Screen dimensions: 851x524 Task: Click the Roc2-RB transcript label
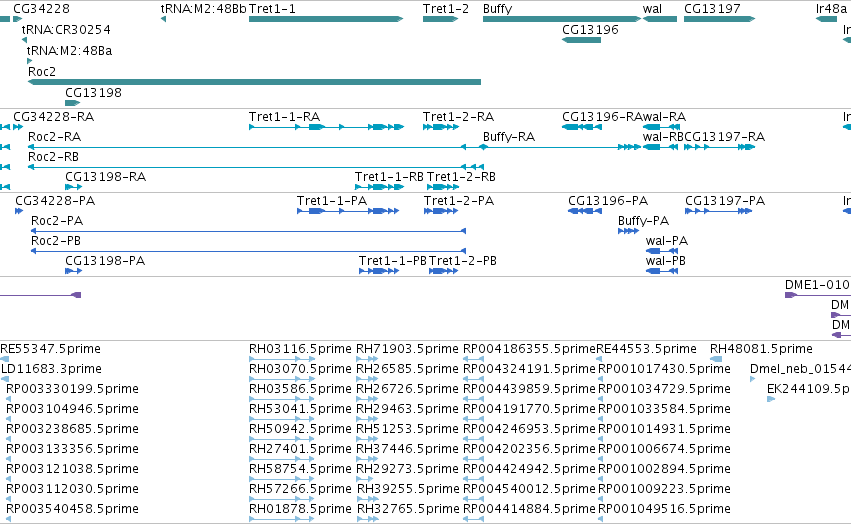[53, 157]
